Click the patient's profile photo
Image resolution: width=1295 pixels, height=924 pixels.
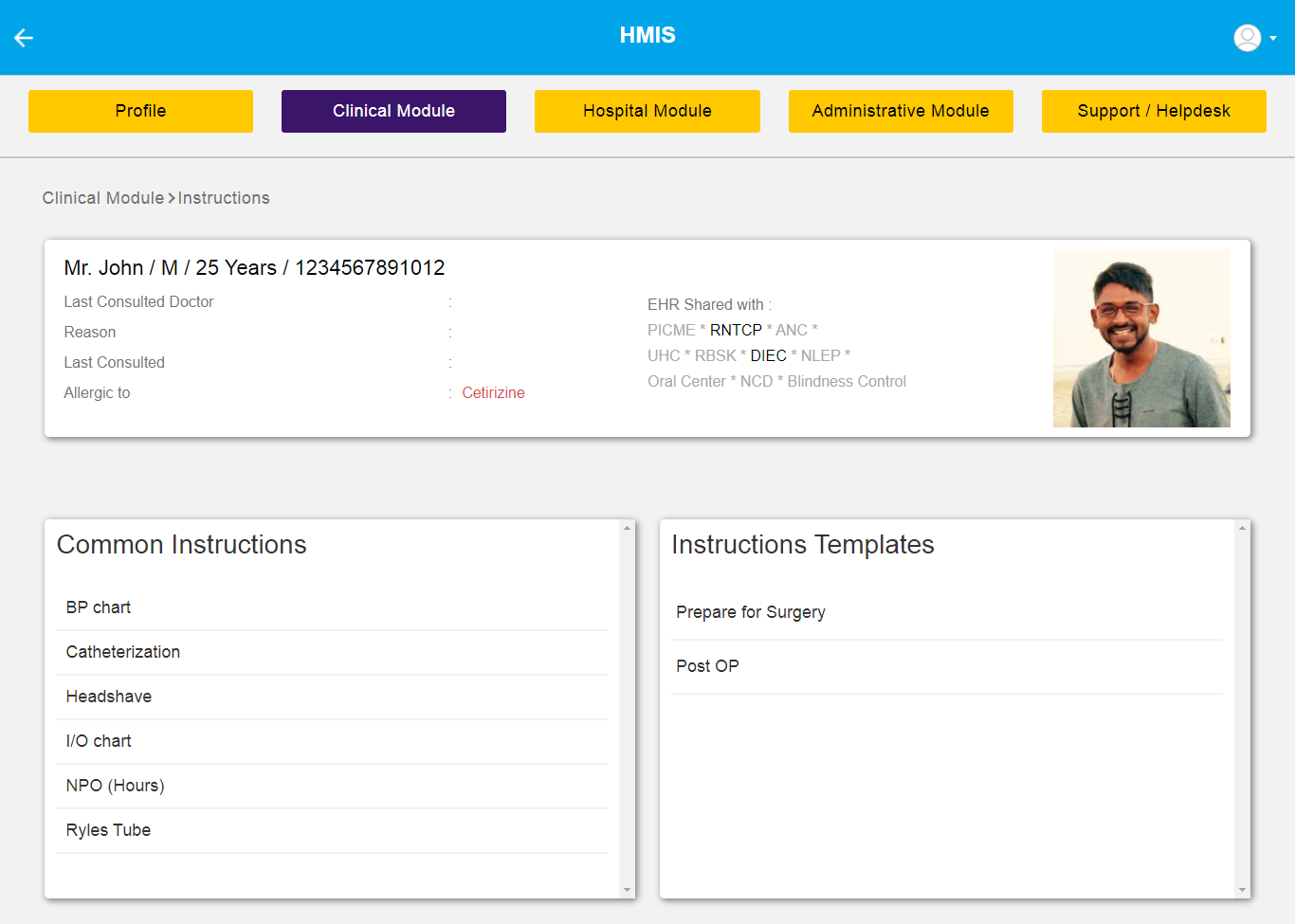click(x=1141, y=338)
